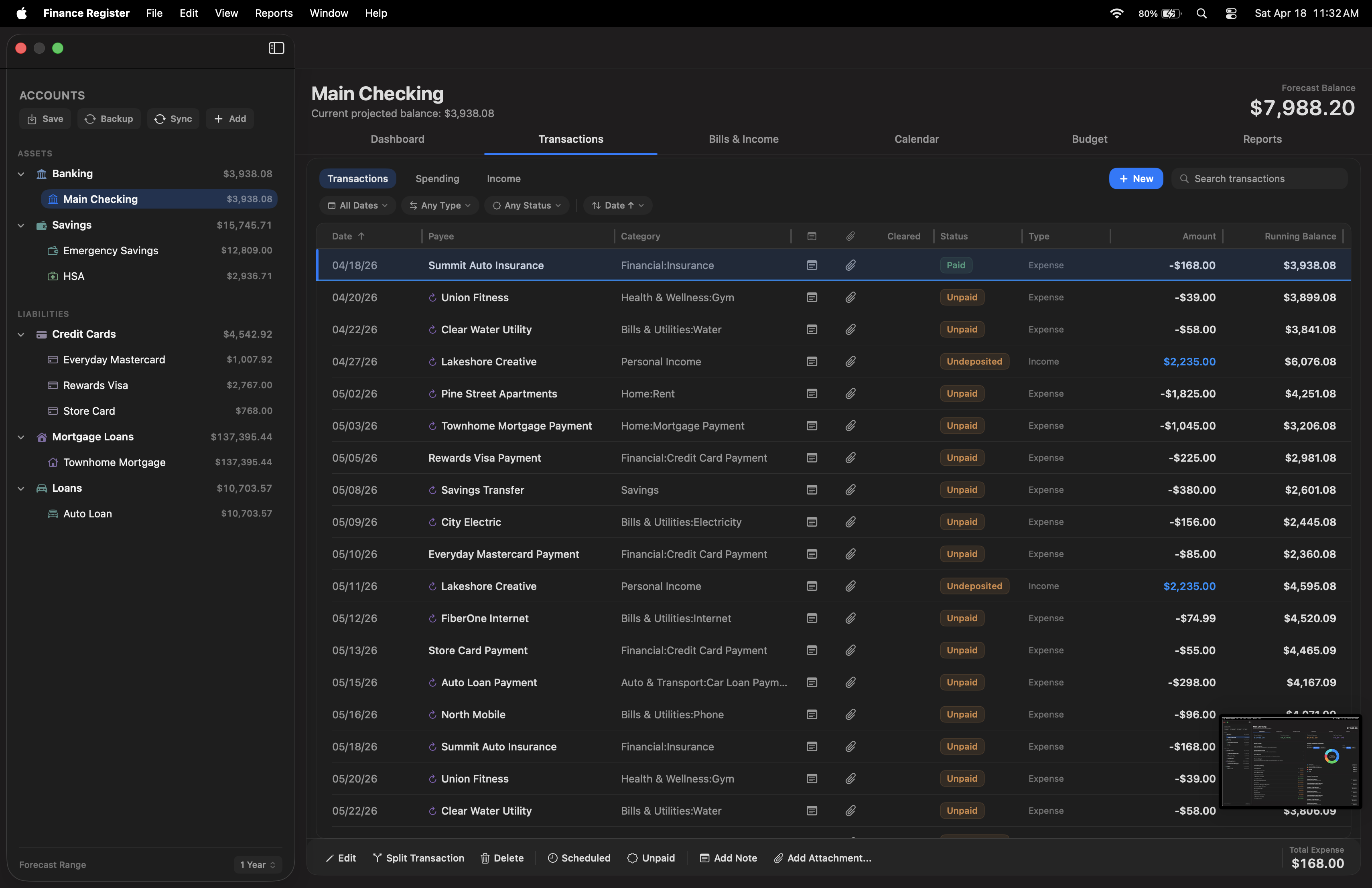The image size is (1372, 888).
Task: Click recurring icon beside FiberOne Internet
Action: [x=432, y=619]
